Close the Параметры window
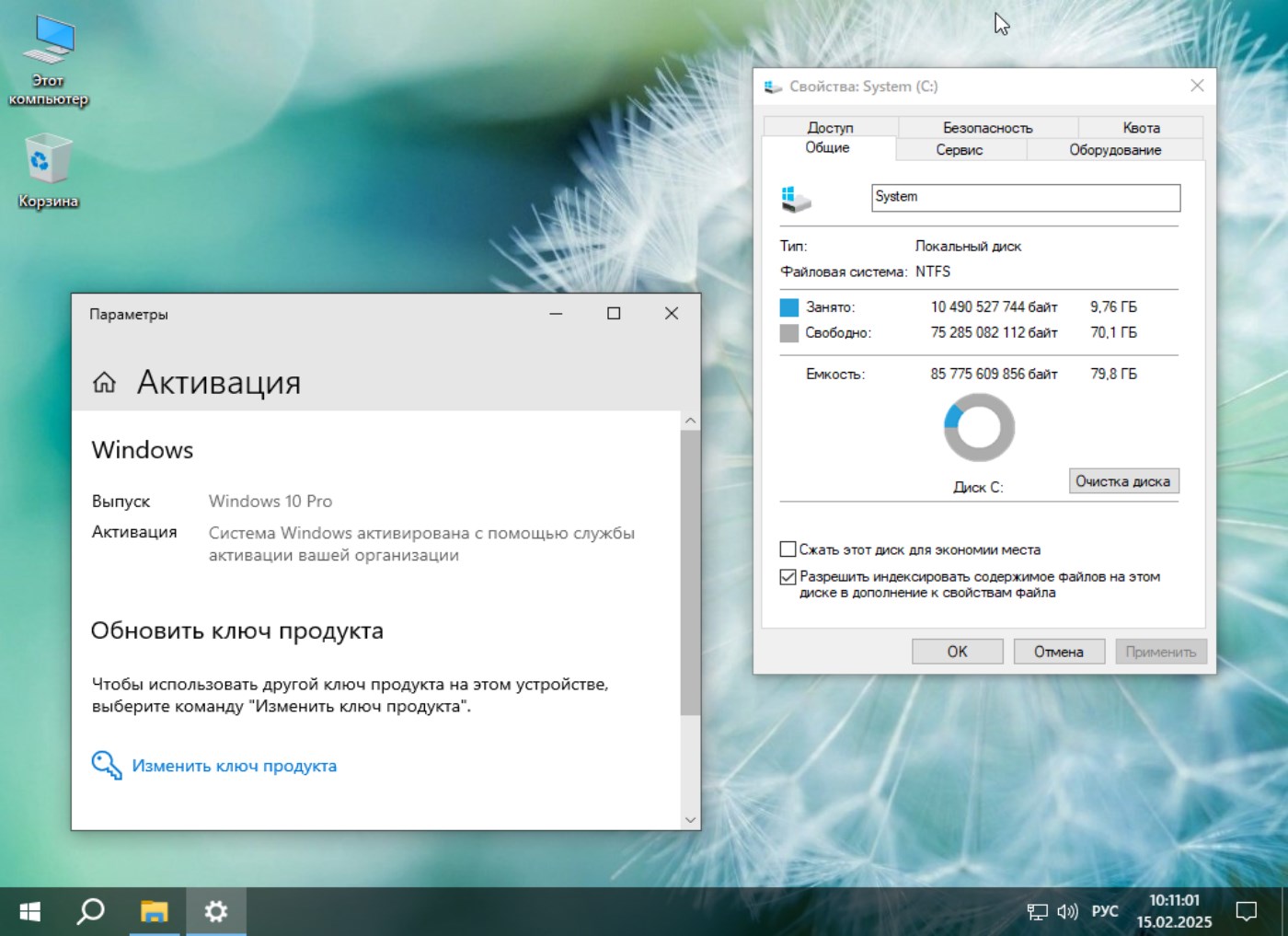Image resolution: width=1288 pixels, height=936 pixels. pos(672,314)
